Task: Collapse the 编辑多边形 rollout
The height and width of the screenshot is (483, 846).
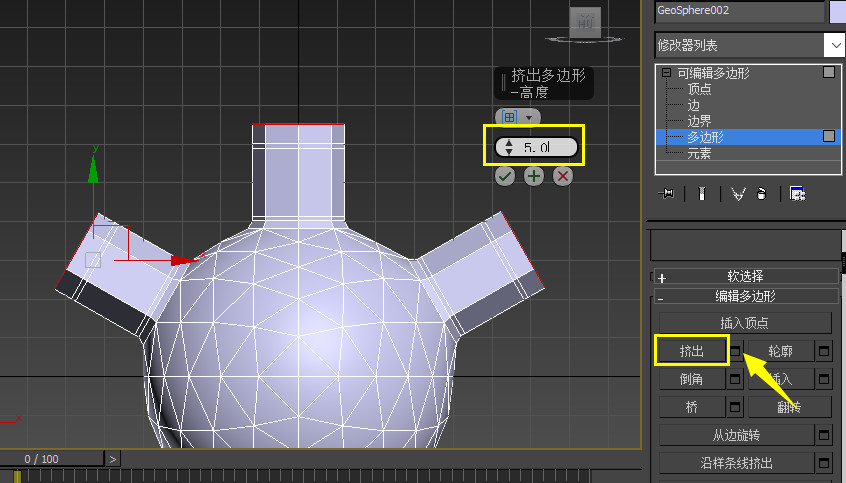Action: [746, 296]
